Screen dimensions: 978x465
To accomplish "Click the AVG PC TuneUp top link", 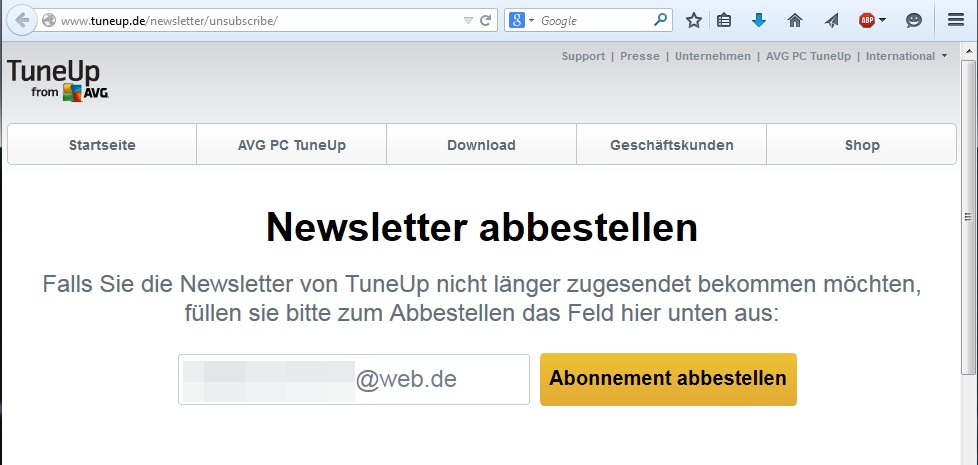I will (808, 56).
